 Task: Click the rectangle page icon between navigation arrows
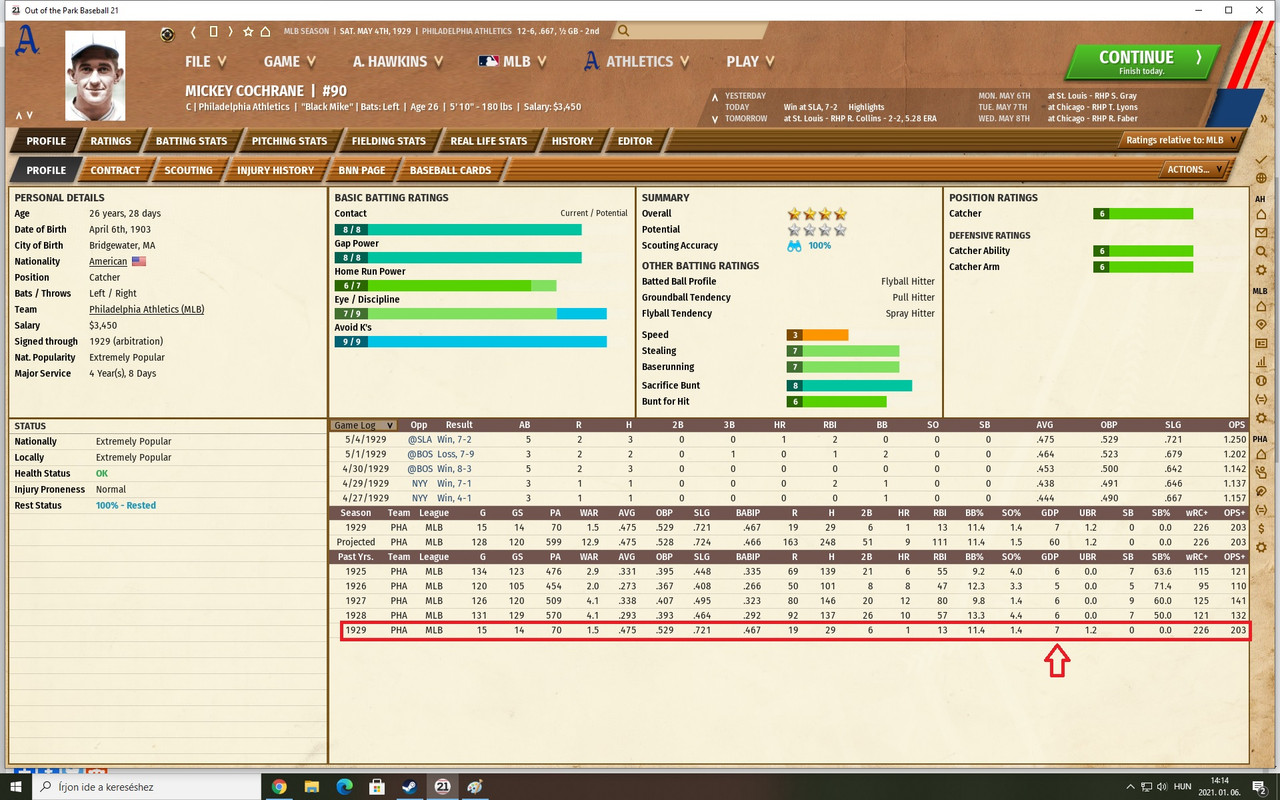click(212, 32)
